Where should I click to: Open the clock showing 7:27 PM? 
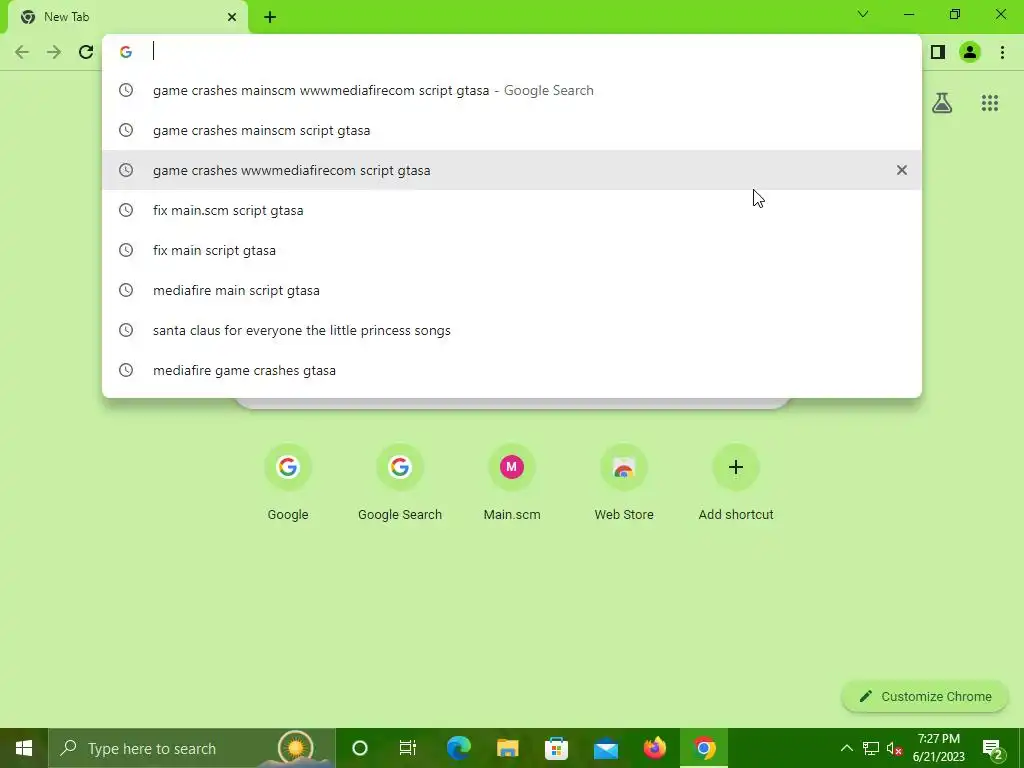[938, 748]
